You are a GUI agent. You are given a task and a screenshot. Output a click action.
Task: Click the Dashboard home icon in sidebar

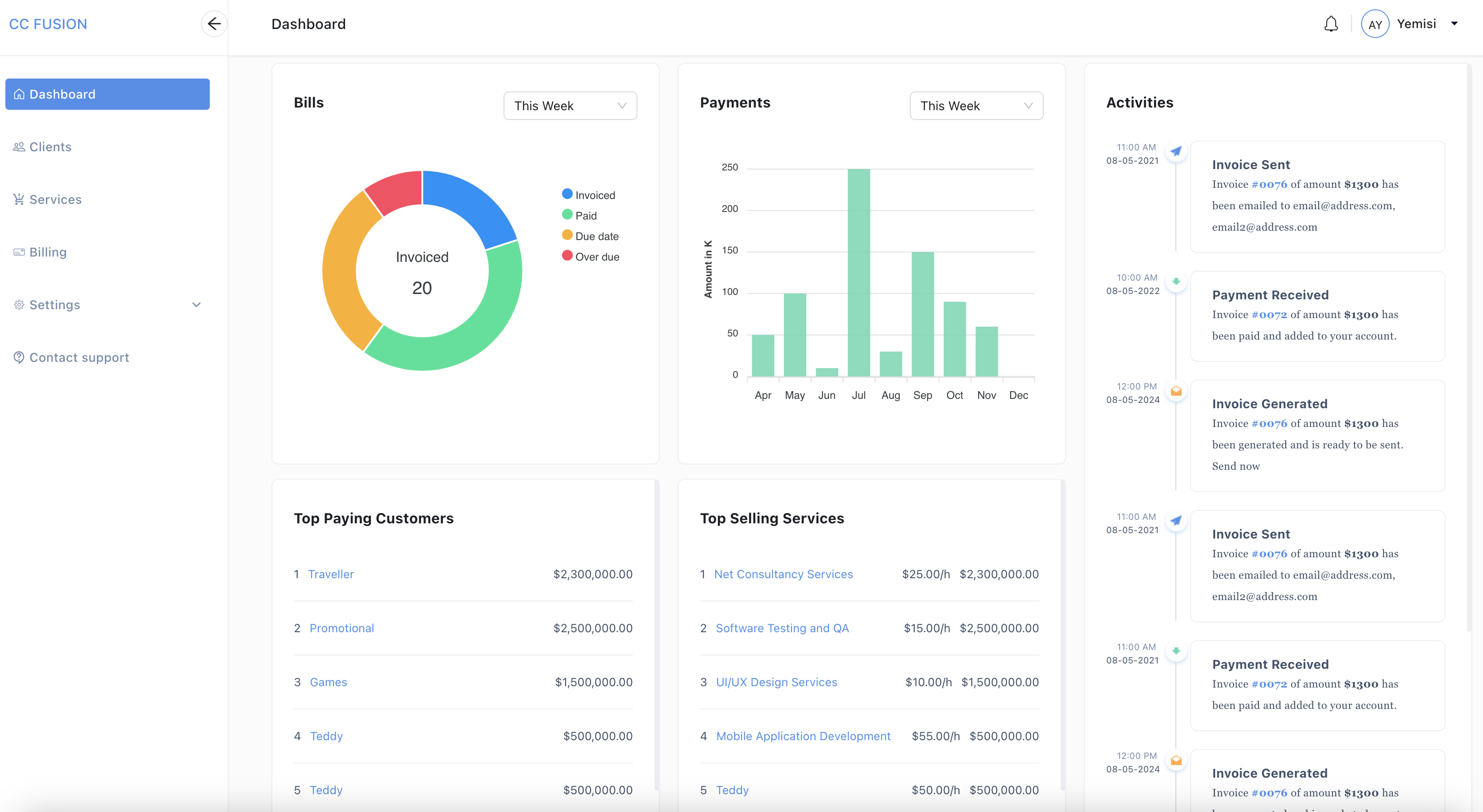pos(19,95)
